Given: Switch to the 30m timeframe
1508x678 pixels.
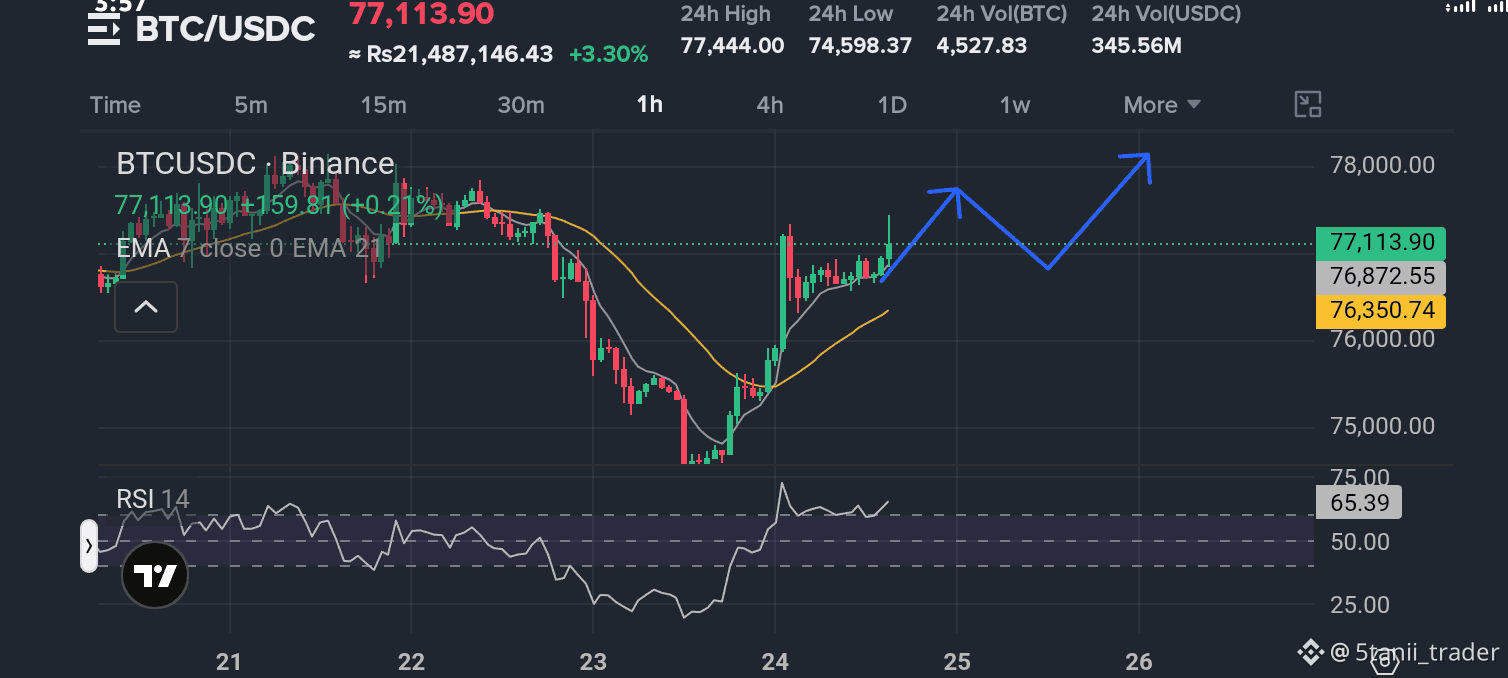Looking at the screenshot, I should pyautogui.click(x=521, y=105).
